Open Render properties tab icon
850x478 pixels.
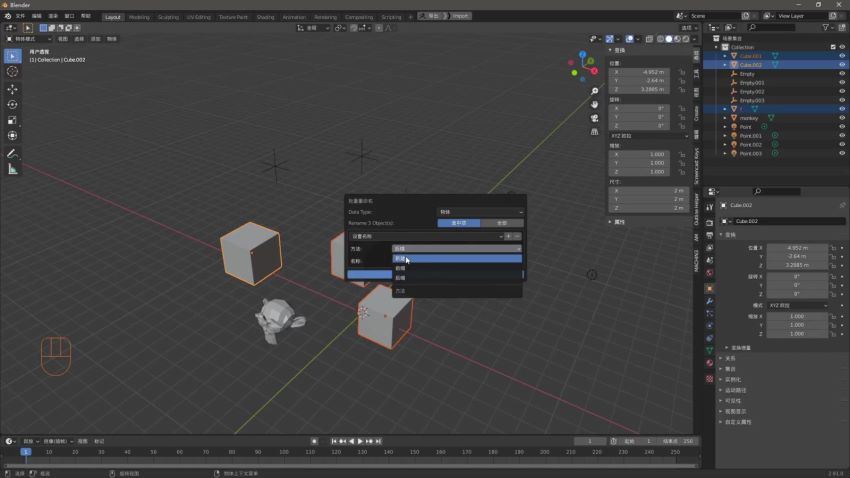[710, 223]
